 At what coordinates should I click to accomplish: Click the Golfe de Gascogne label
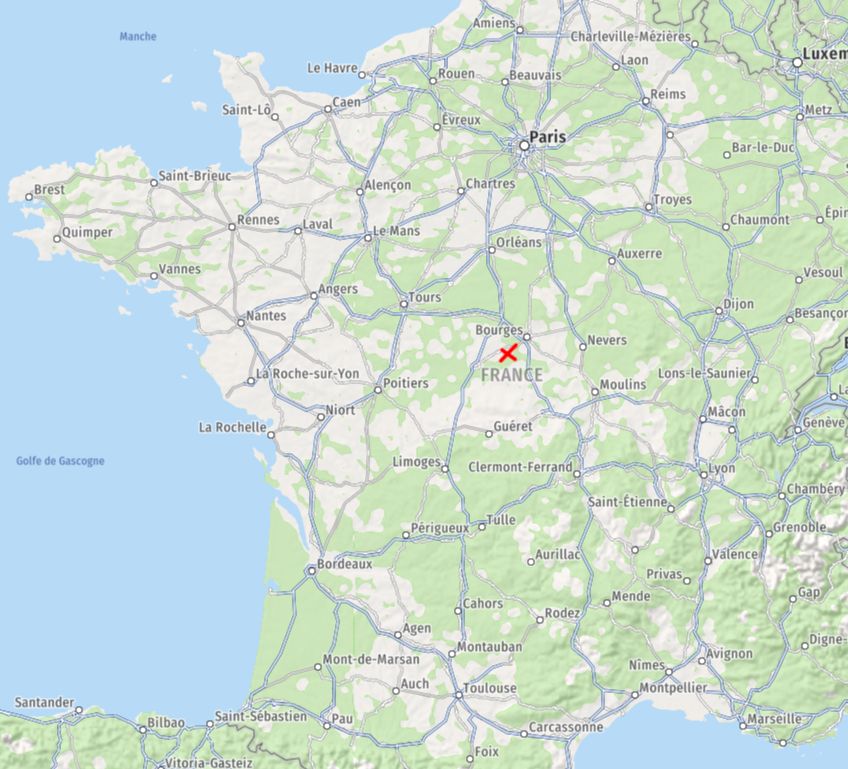tap(60, 461)
